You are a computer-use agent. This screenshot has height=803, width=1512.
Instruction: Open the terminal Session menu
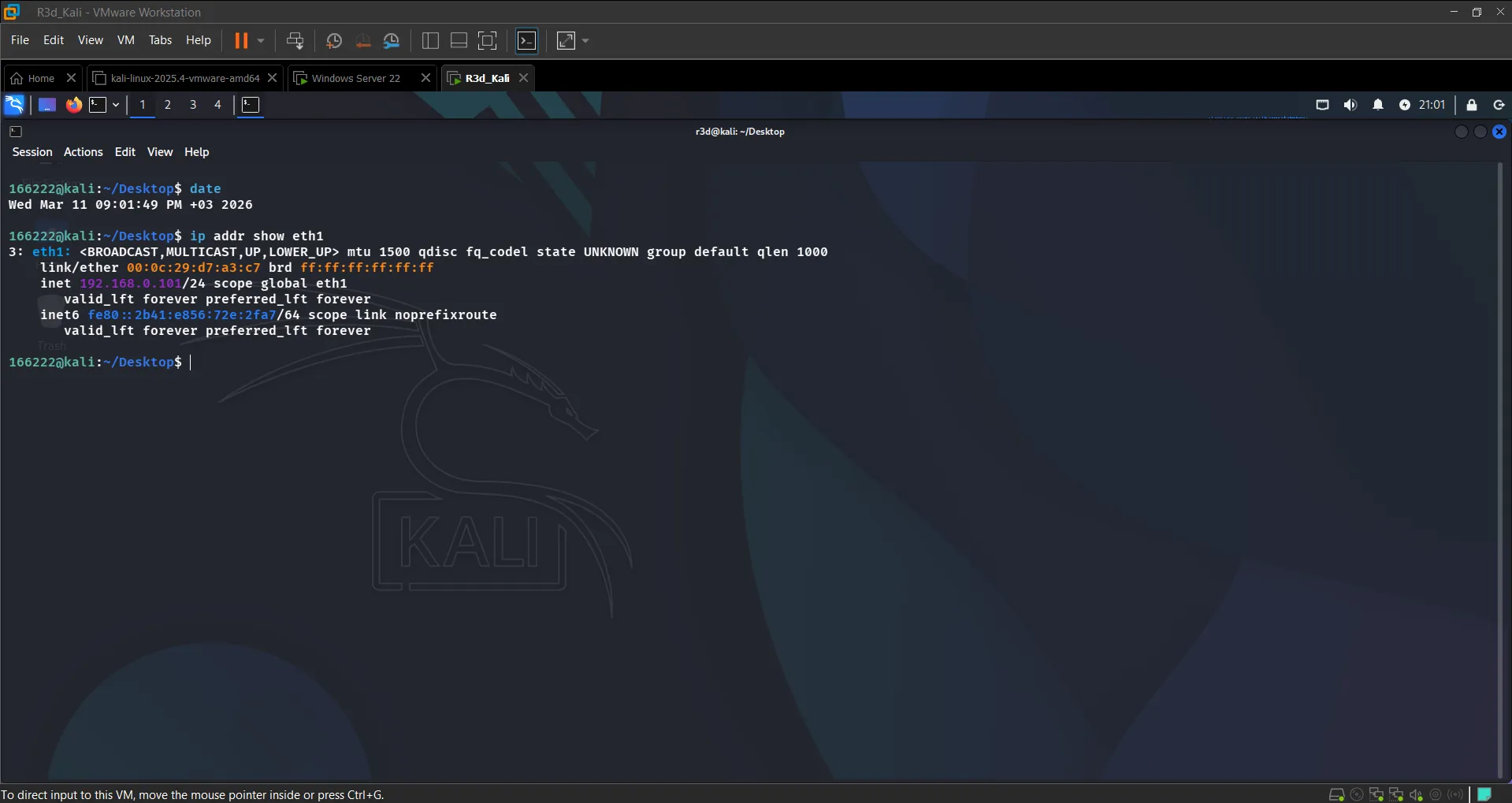coord(32,152)
